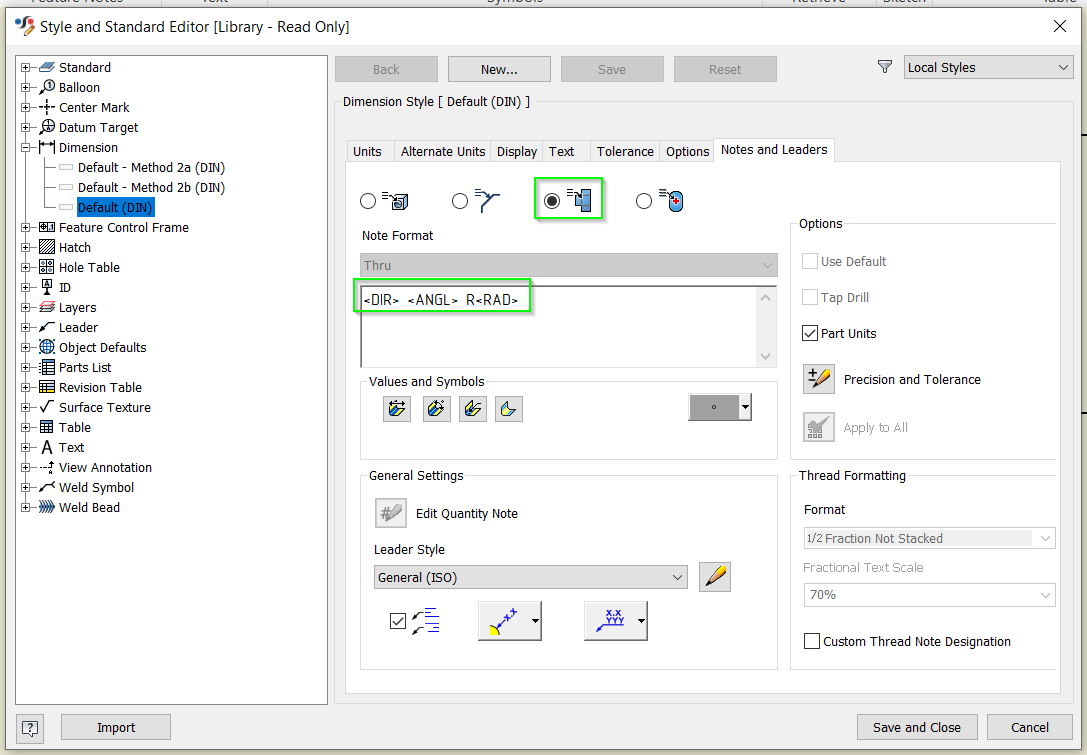The image size is (1087, 755).
Task: Click the Balloon icon in the tree
Action: pyautogui.click(x=46, y=87)
